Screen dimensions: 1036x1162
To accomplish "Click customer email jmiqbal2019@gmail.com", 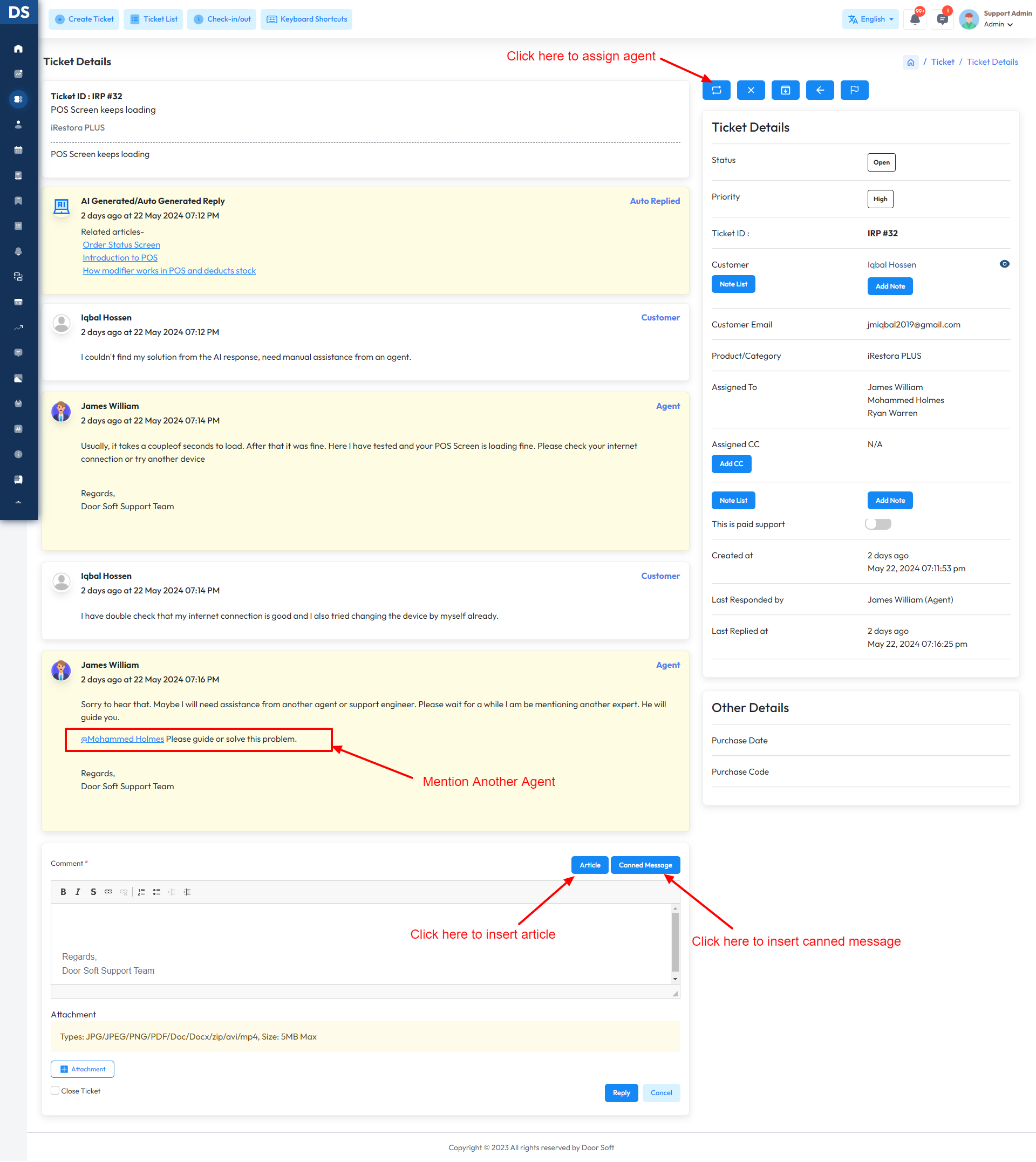I will 914,325.
